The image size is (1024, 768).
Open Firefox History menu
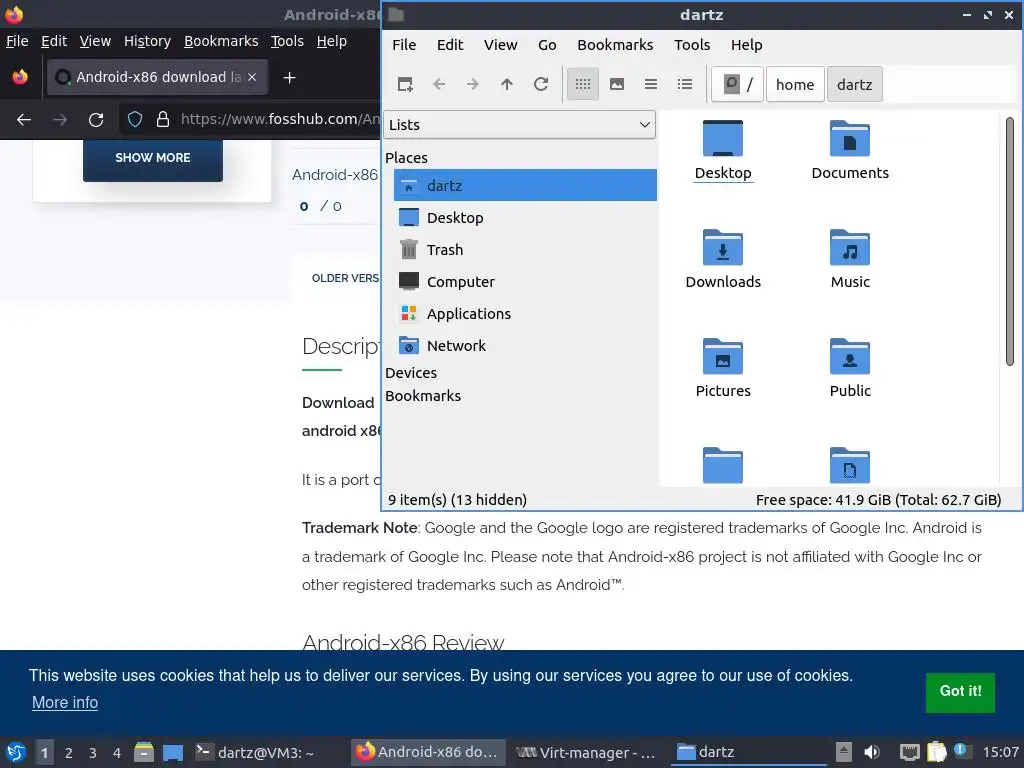(x=147, y=41)
